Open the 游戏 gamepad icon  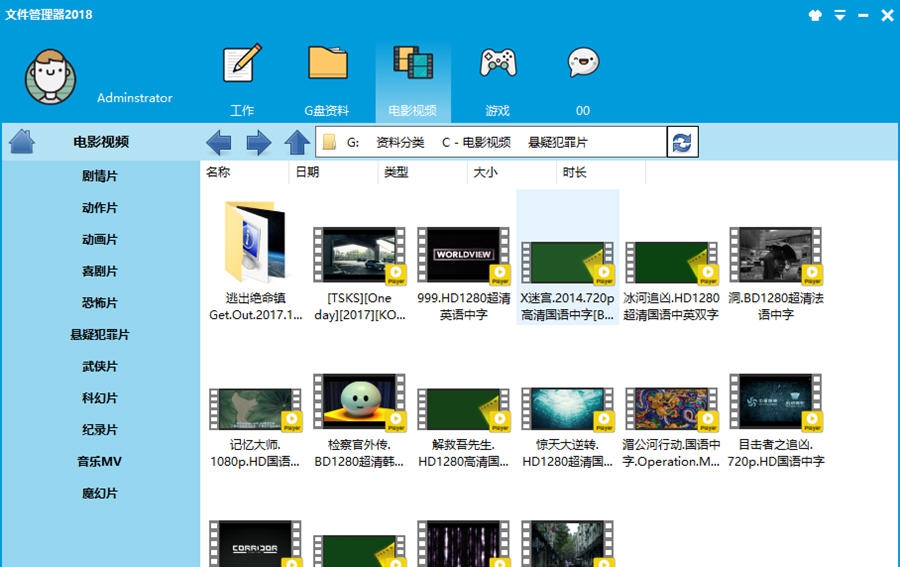point(498,63)
